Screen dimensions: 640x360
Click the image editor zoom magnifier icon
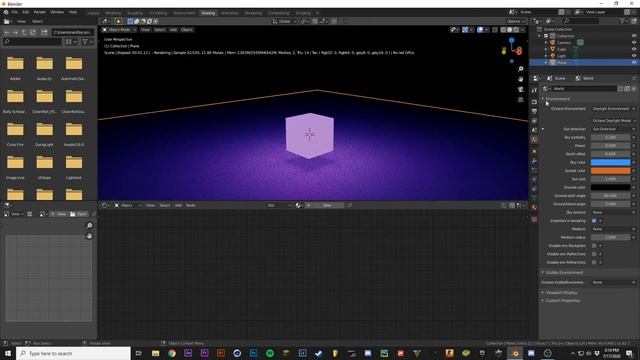click(x=89, y=226)
